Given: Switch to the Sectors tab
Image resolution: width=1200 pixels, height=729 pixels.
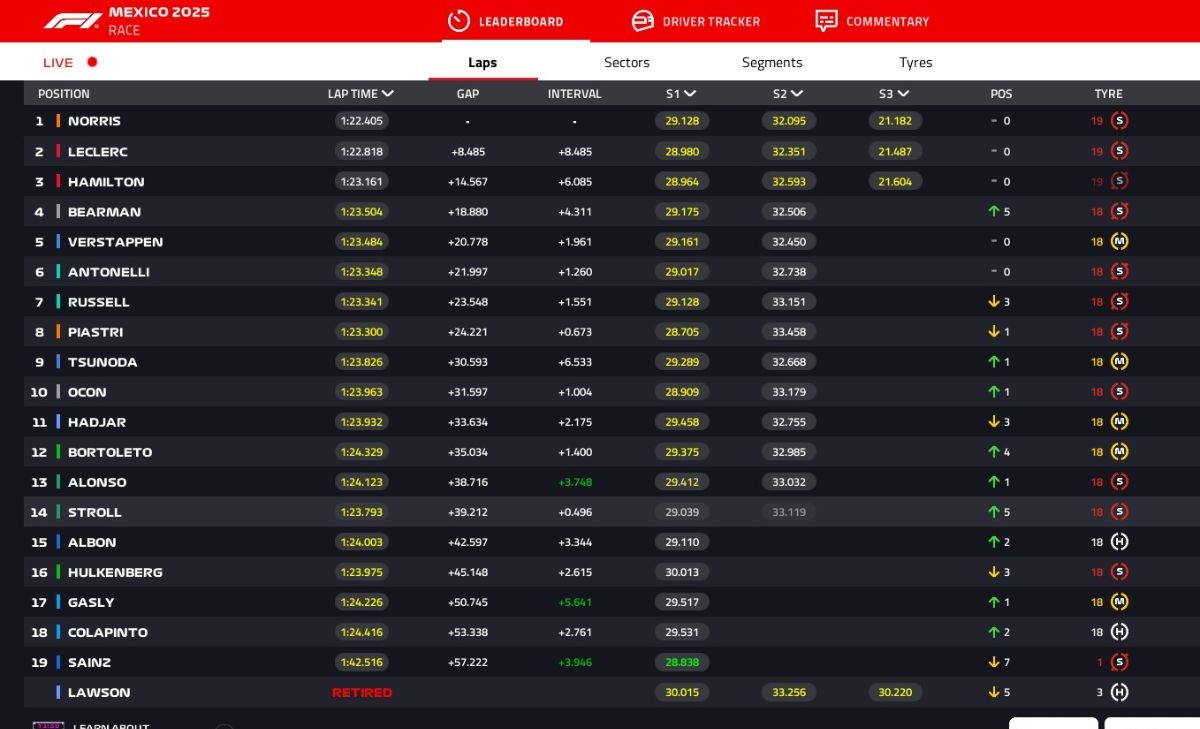Looking at the screenshot, I should click(x=626, y=62).
